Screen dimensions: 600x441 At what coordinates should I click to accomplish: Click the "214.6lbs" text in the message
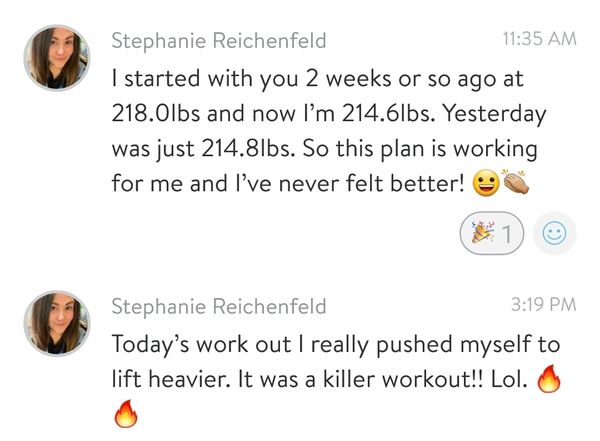388,114
